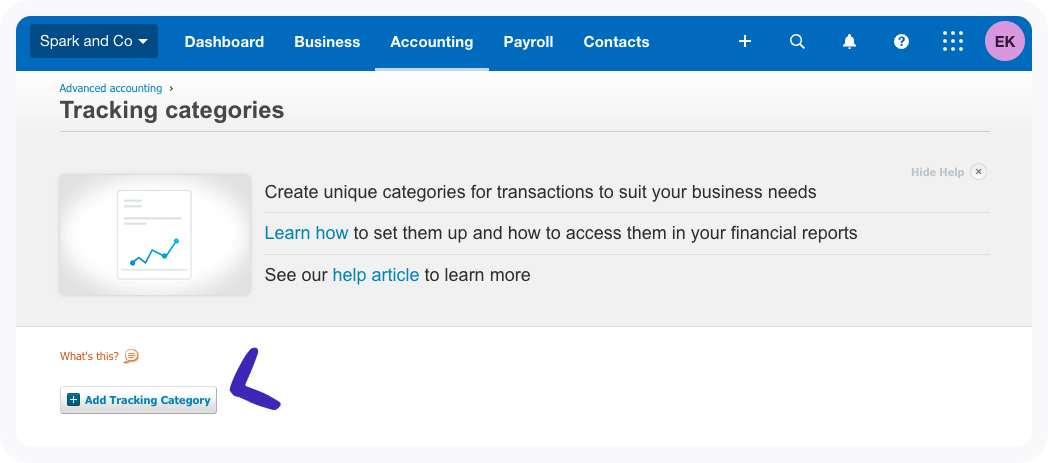Screen dimensions: 1048x463
Task: Open the notifications bell
Action: [849, 42]
